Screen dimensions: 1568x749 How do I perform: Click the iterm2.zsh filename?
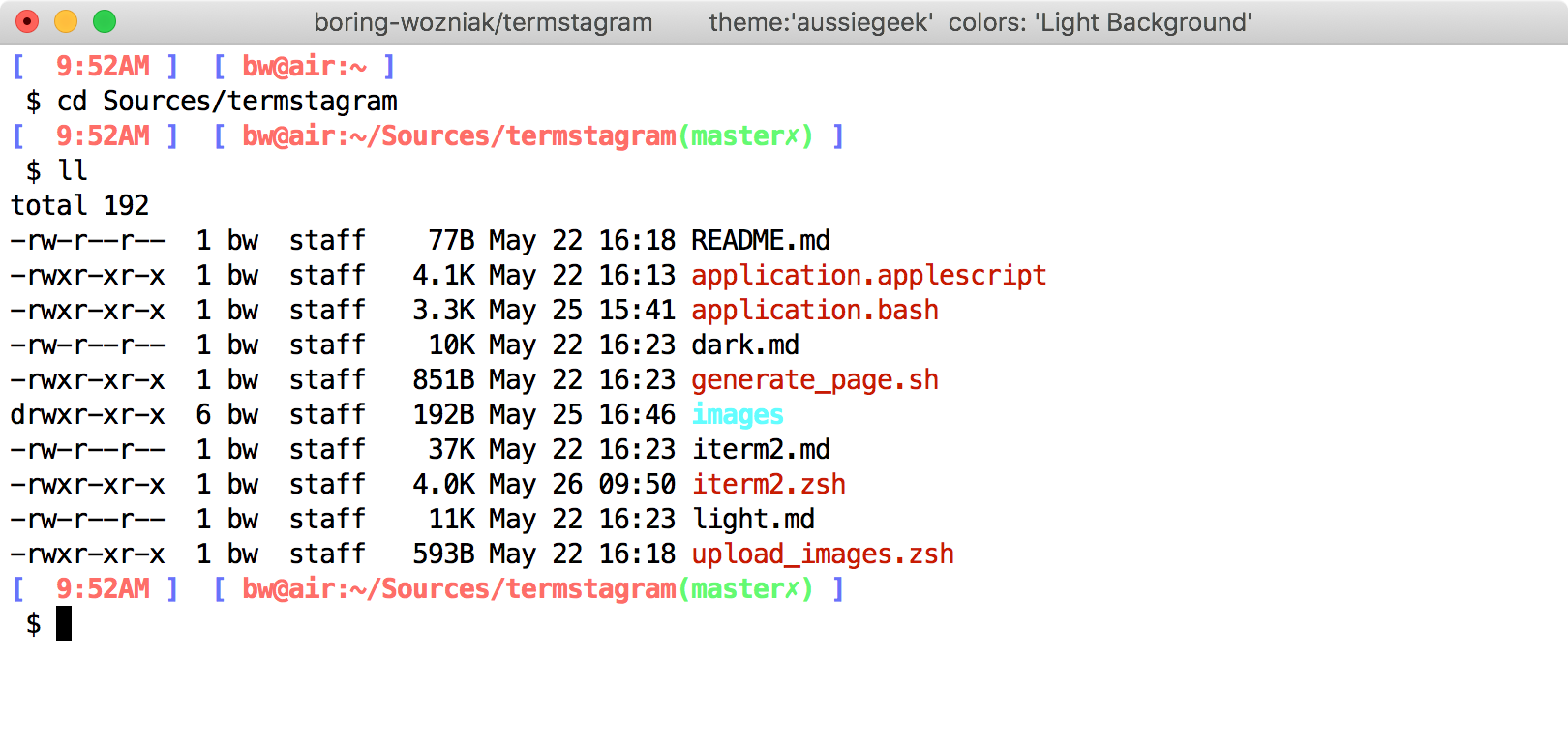pos(769,484)
